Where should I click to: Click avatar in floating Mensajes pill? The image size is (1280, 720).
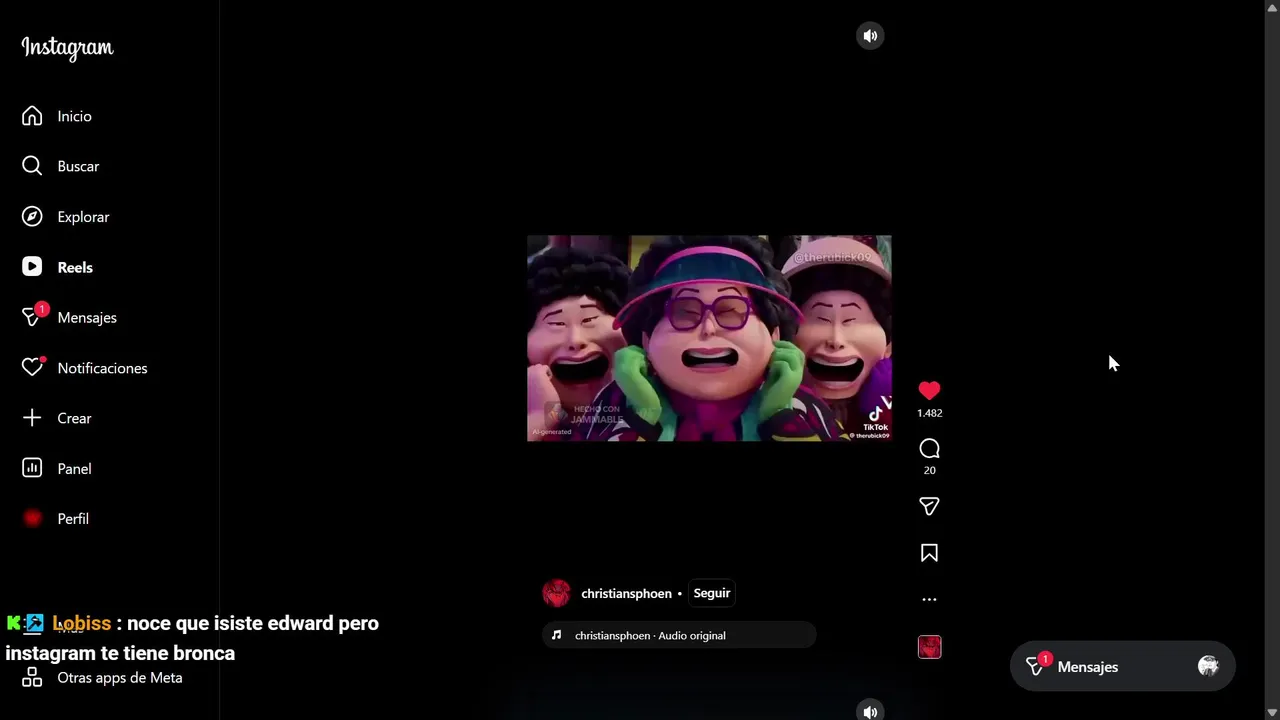[x=1208, y=666]
